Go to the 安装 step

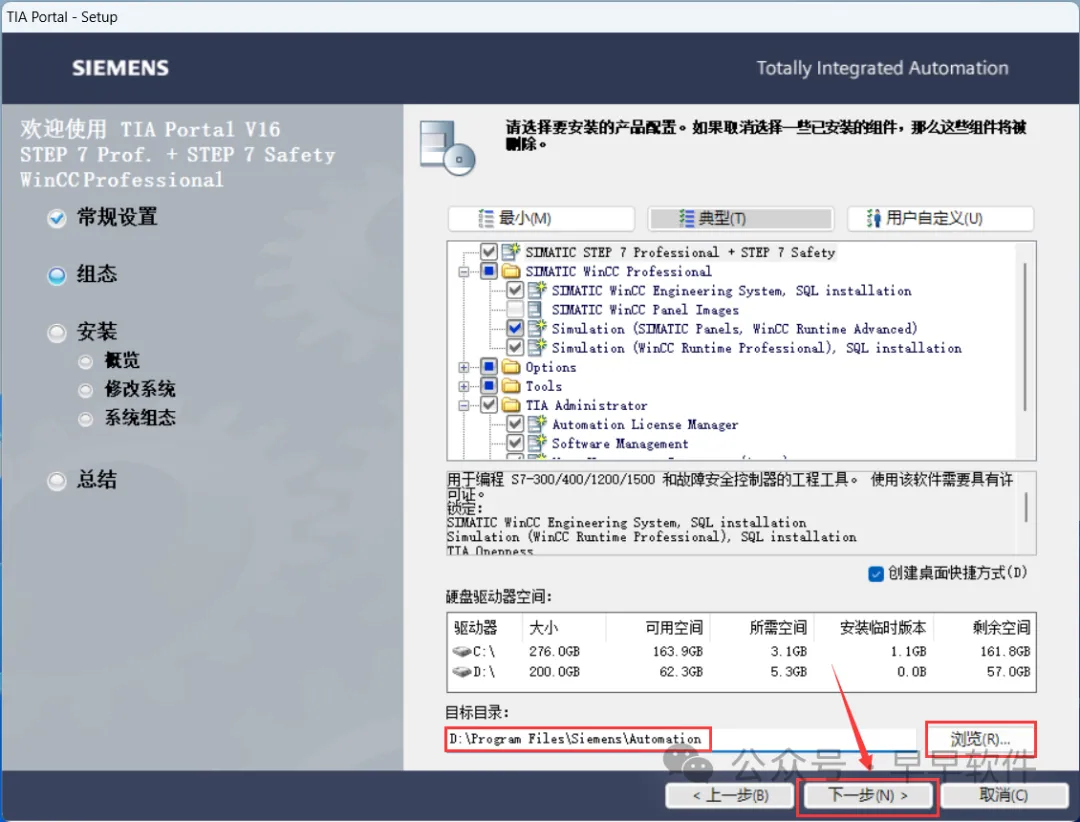click(x=83, y=332)
